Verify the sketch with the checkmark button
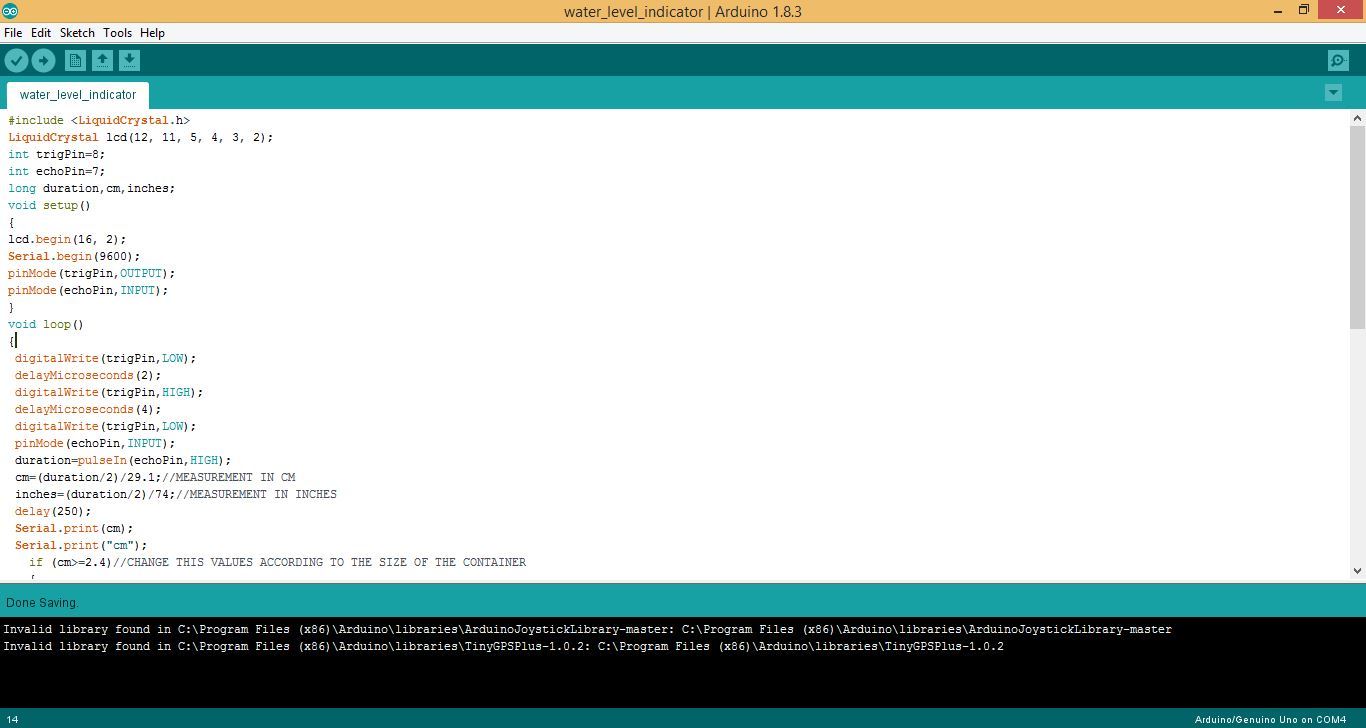Screen dimensions: 1366x728 point(16,61)
